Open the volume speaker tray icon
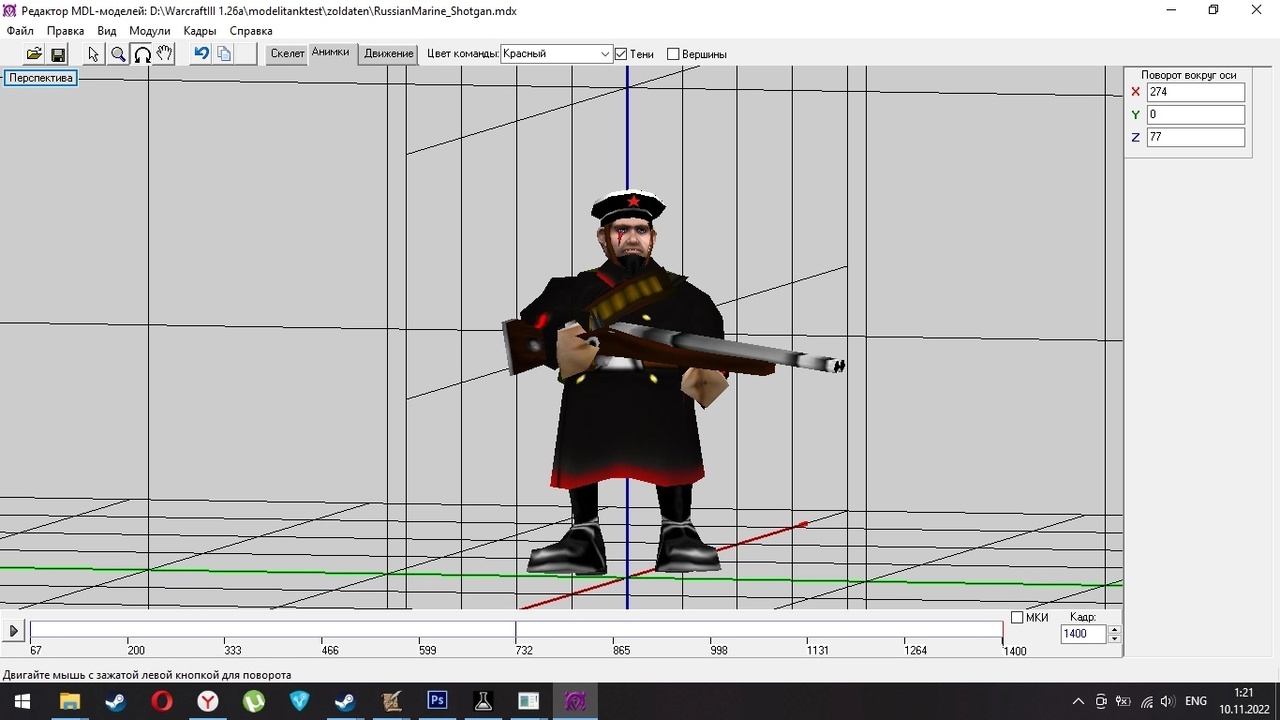The height and width of the screenshot is (720, 1280). [x=1167, y=701]
